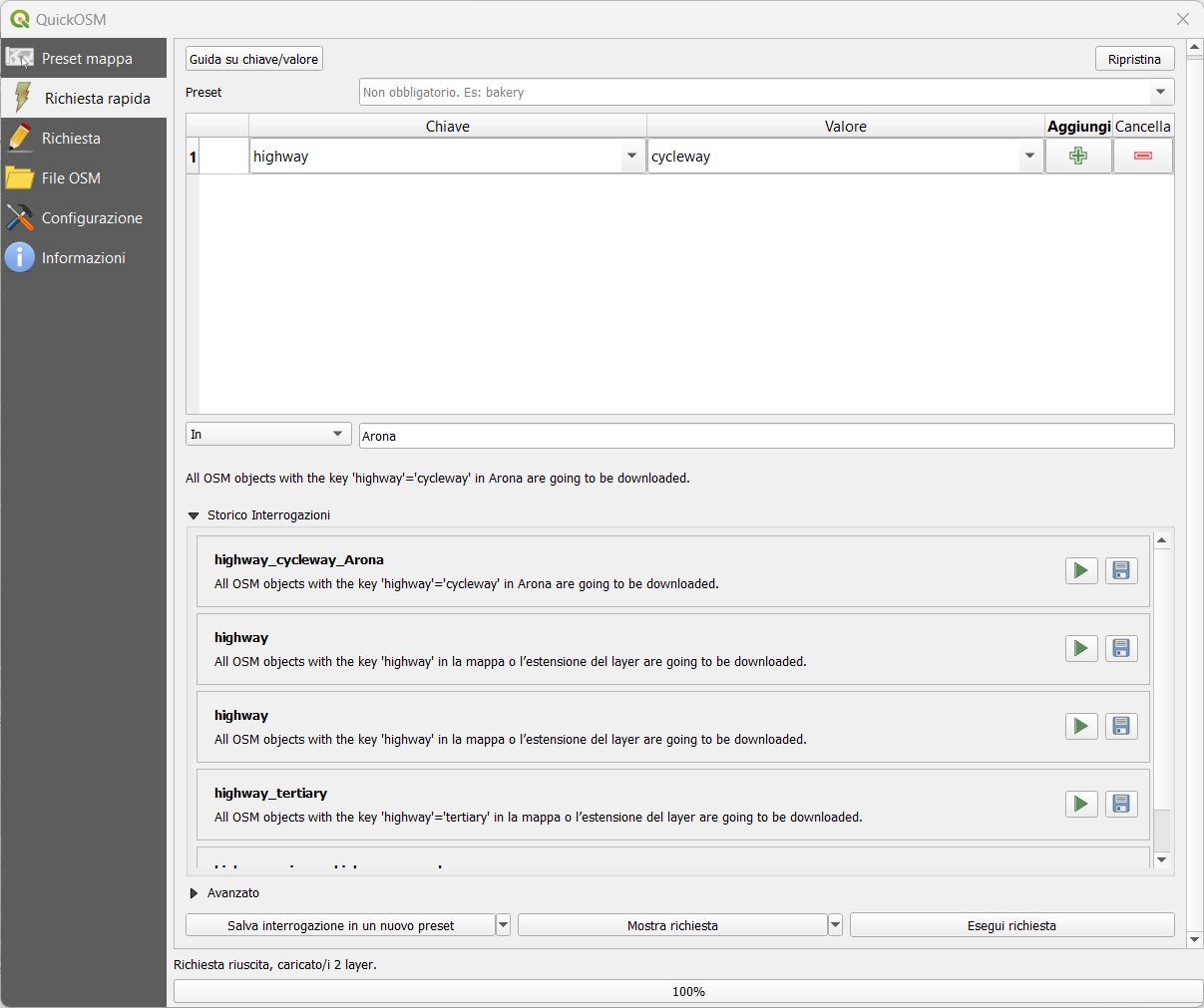Screen dimensions: 1204x1008
Task: Click the Arona place name field
Action: 766,436
